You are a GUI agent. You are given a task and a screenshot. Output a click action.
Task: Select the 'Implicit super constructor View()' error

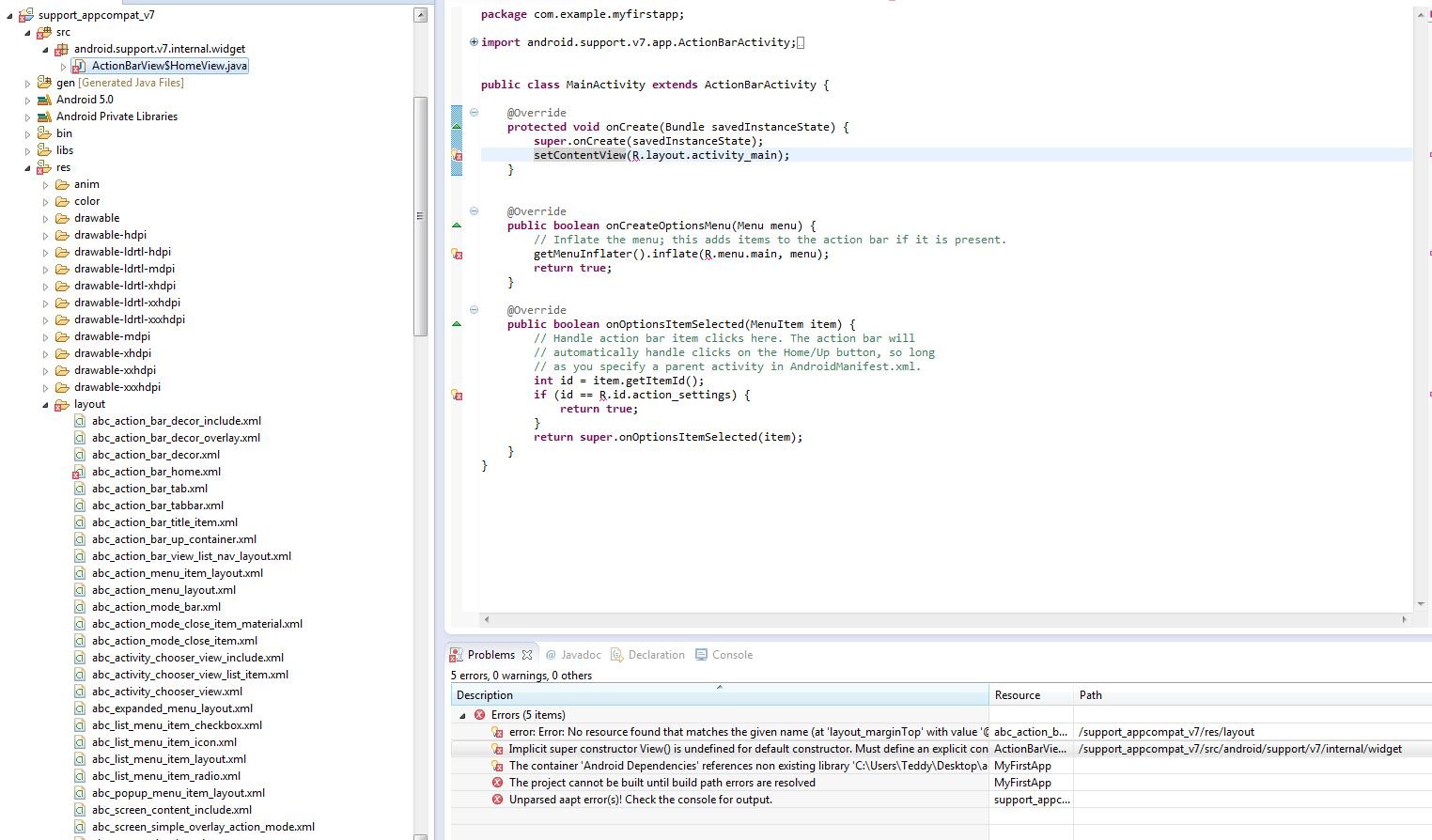click(941, 749)
